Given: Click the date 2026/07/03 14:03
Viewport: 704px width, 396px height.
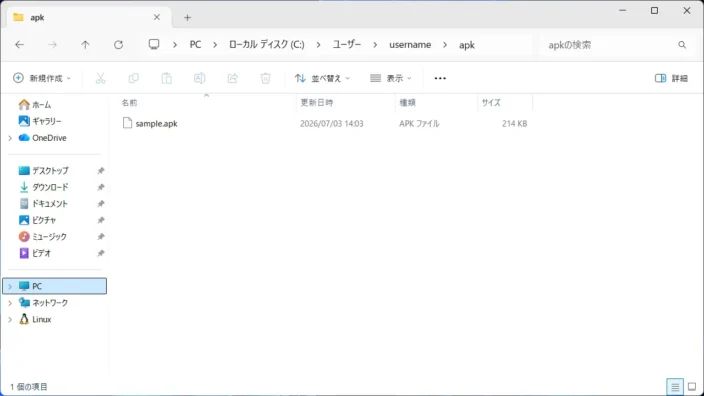Looking at the screenshot, I should pyautogui.click(x=332, y=123).
